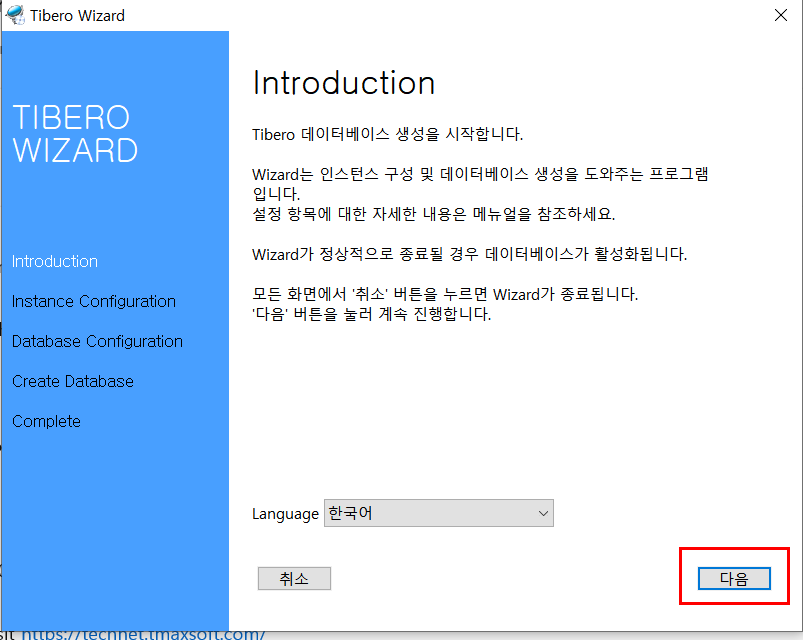This screenshot has height=640, width=803.
Task: Click the text 'Tibero 데이터베이스 생성을 시작합니다.'
Action: (388, 134)
